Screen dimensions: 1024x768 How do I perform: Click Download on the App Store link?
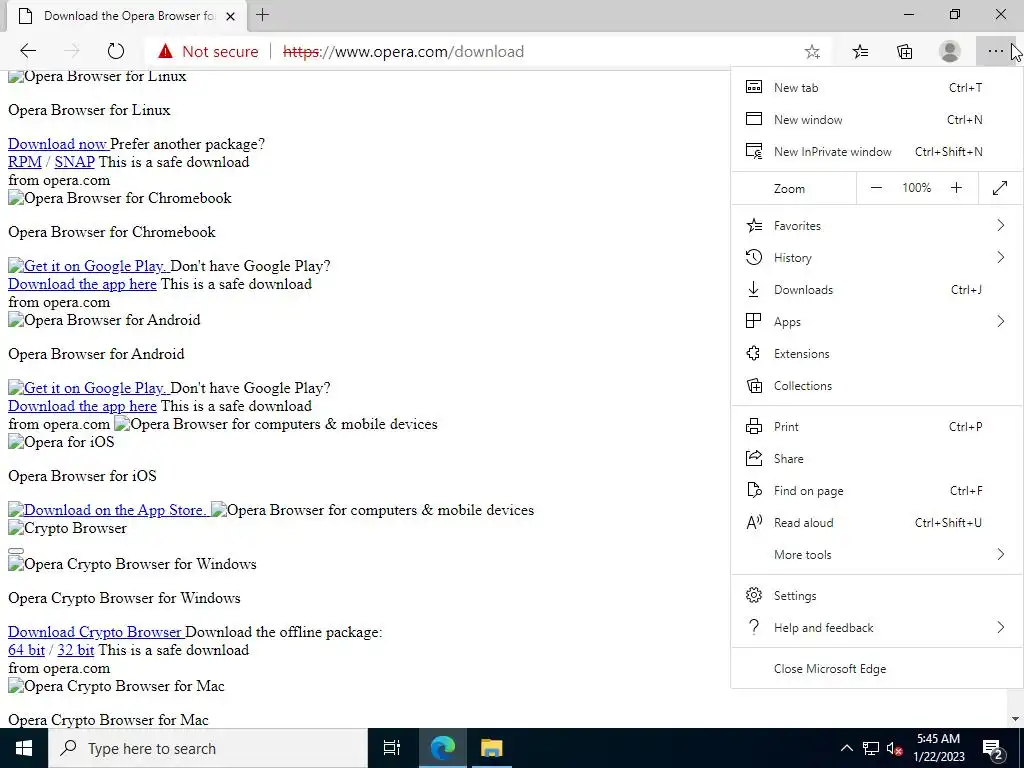(x=107, y=510)
